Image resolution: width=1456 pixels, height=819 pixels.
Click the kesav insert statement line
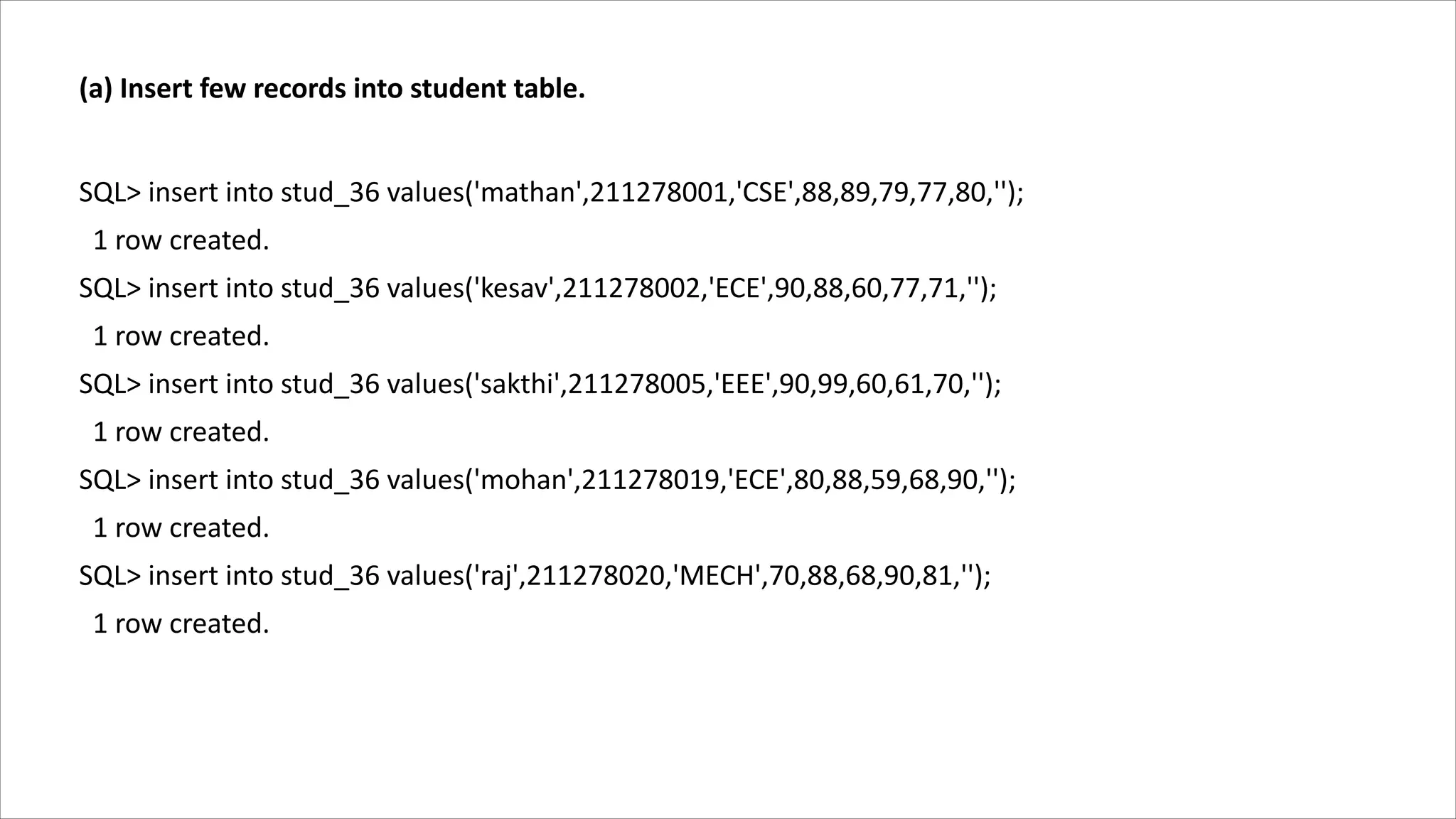pyautogui.click(x=538, y=289)
